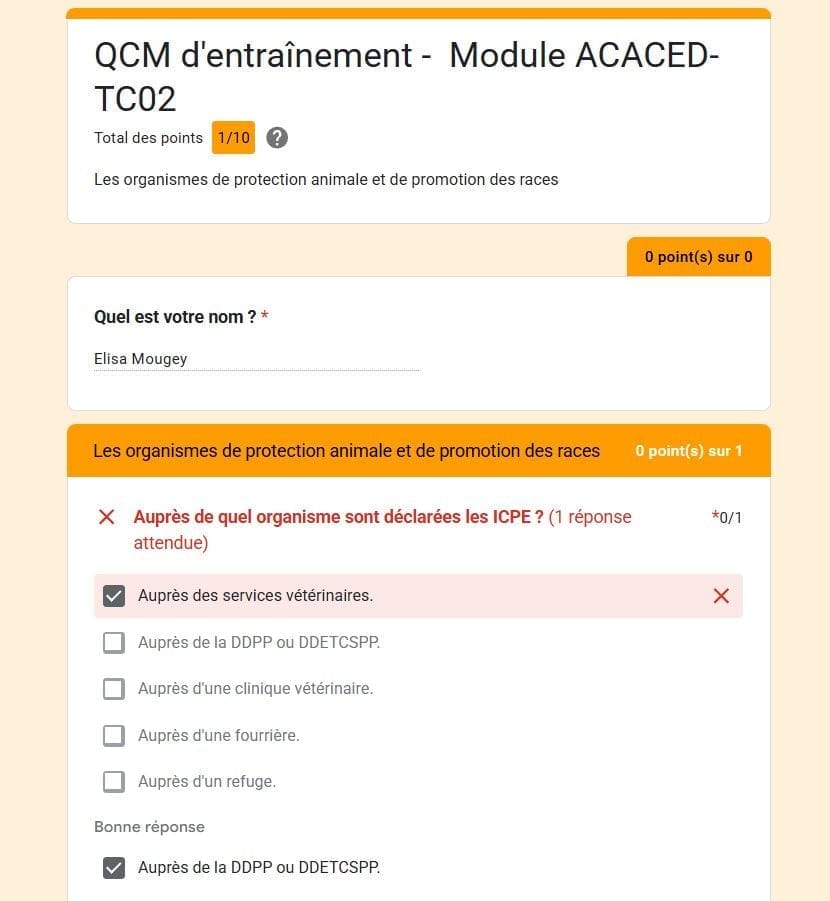
Task: Click the name field containing "Elisa Mougey"
Action: pyautogui.click(x=256, y=359)
